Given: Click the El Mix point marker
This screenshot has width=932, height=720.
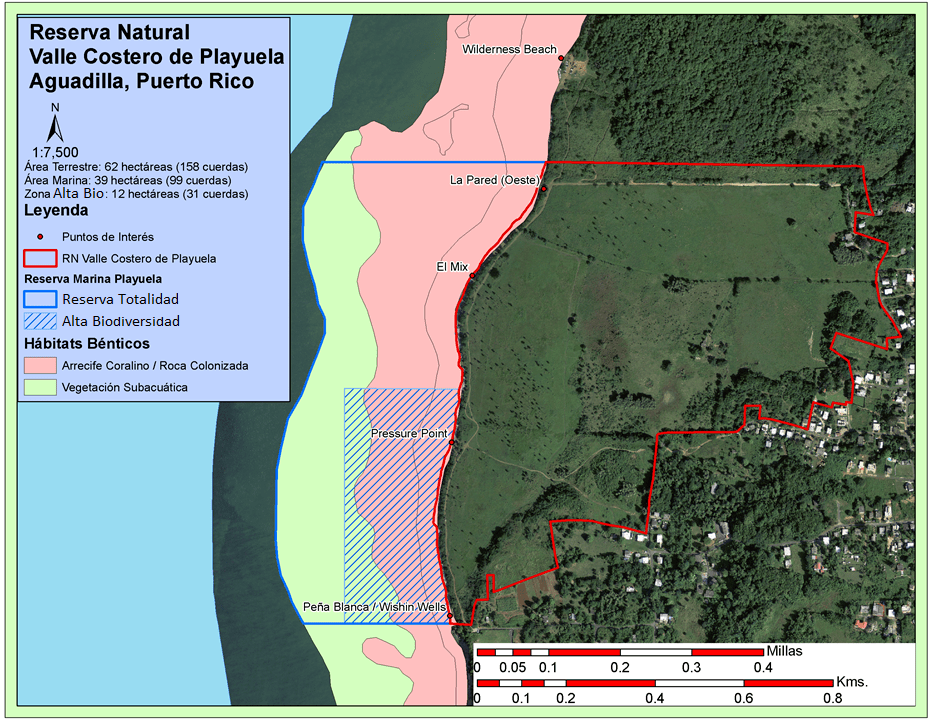Looking at the screenshot, I should (472, 275).
